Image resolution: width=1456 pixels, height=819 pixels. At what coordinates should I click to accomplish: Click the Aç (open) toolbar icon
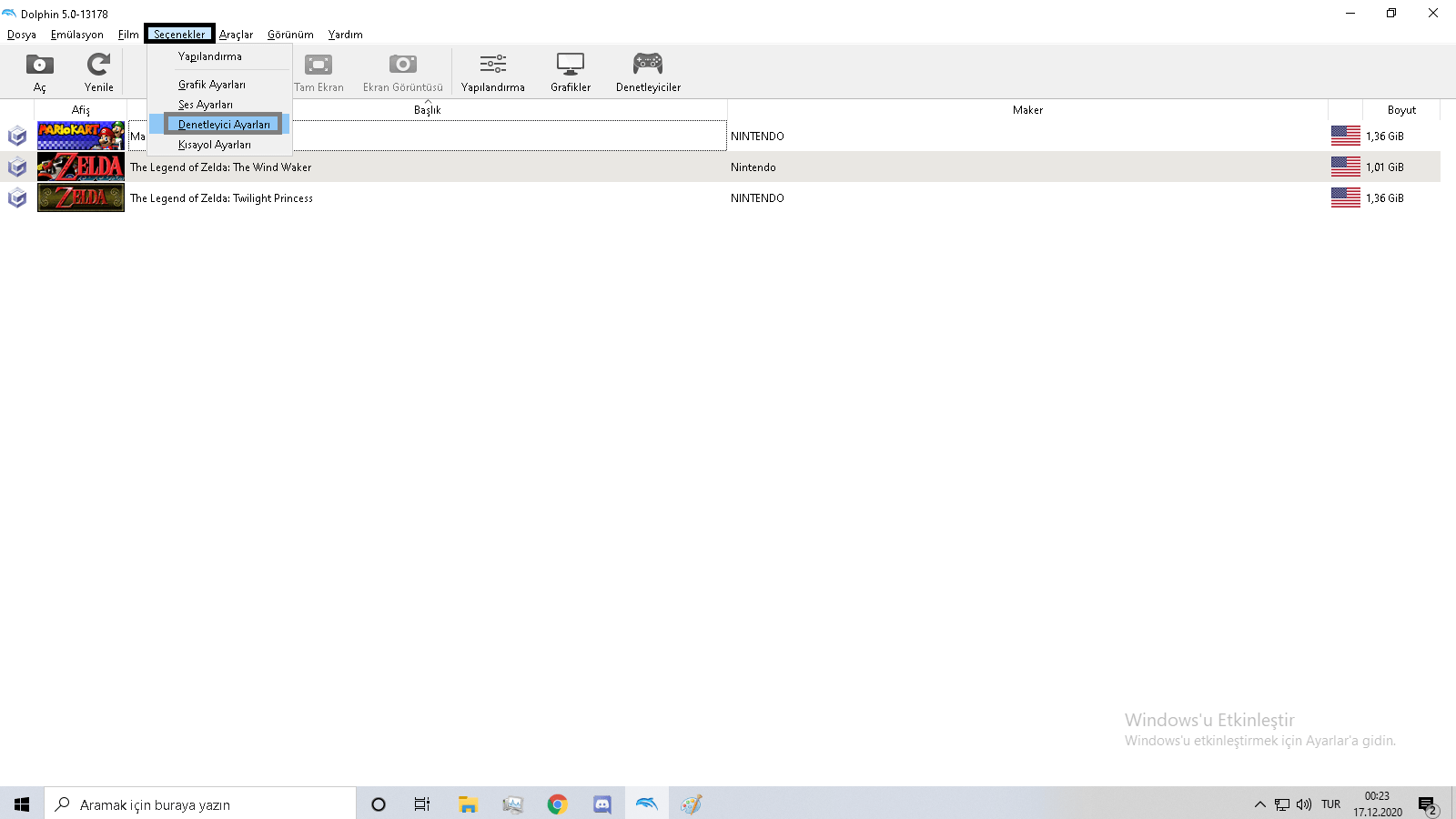point(39,65)
